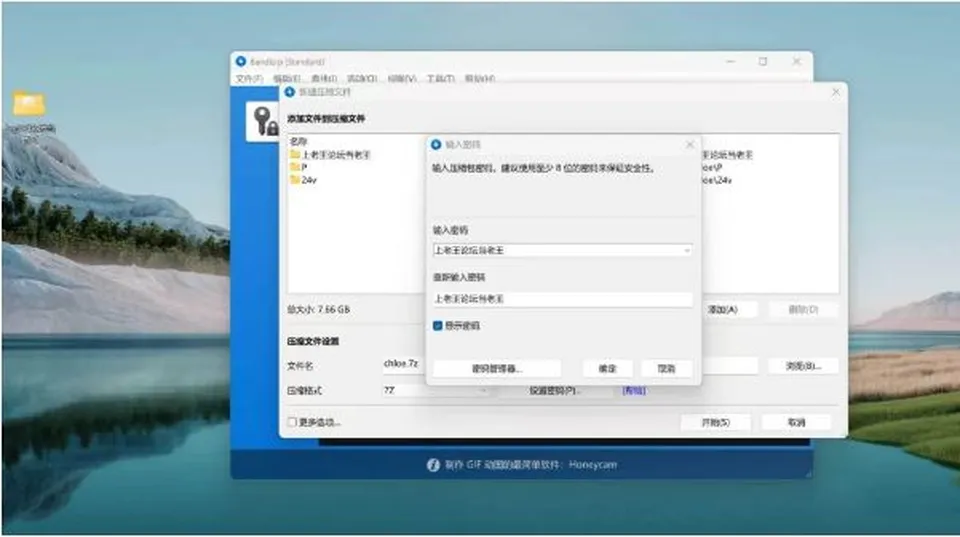The width and height of the screenshot is (960, 537).
Task: Click the Honeycam GIF banner text
Action: click(x=531, y=465)
